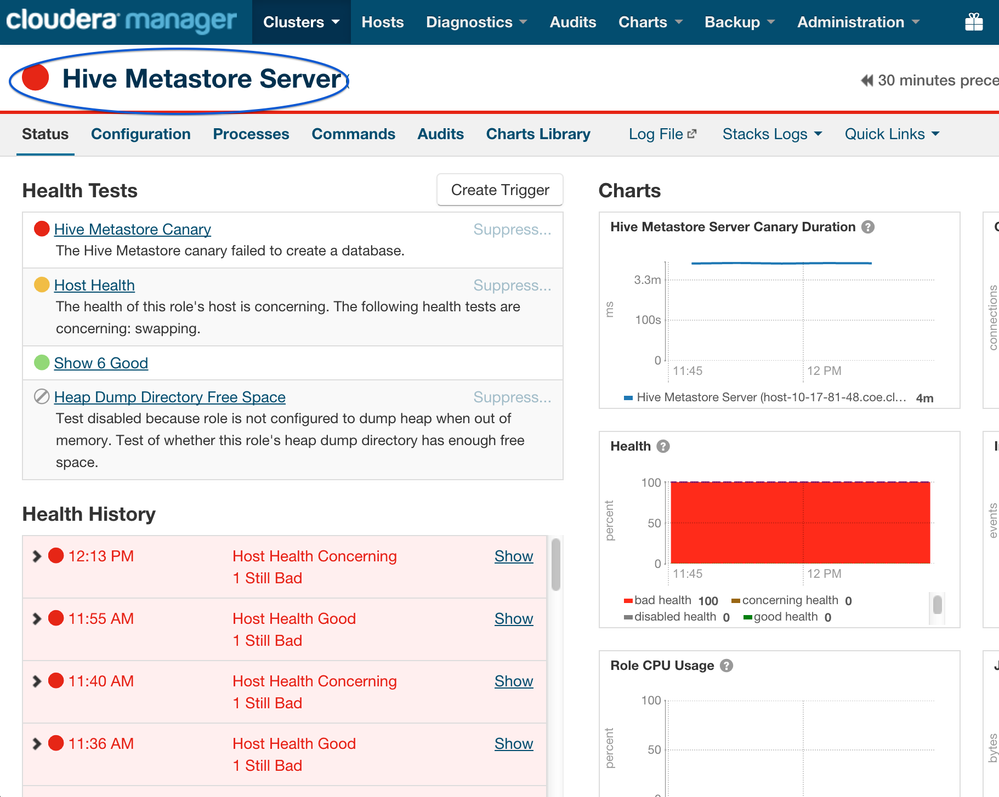Open the Stacks Logs dropdown
The width and height of the screenshot is (999, 797).
click(x=772, y=134)
